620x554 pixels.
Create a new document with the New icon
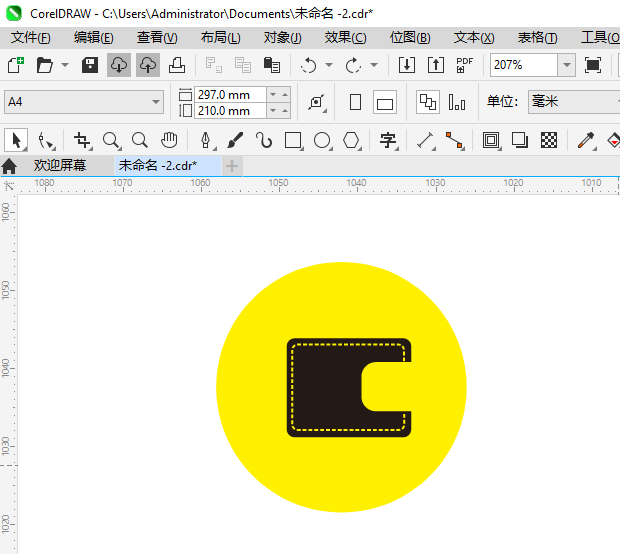point(16,65)
